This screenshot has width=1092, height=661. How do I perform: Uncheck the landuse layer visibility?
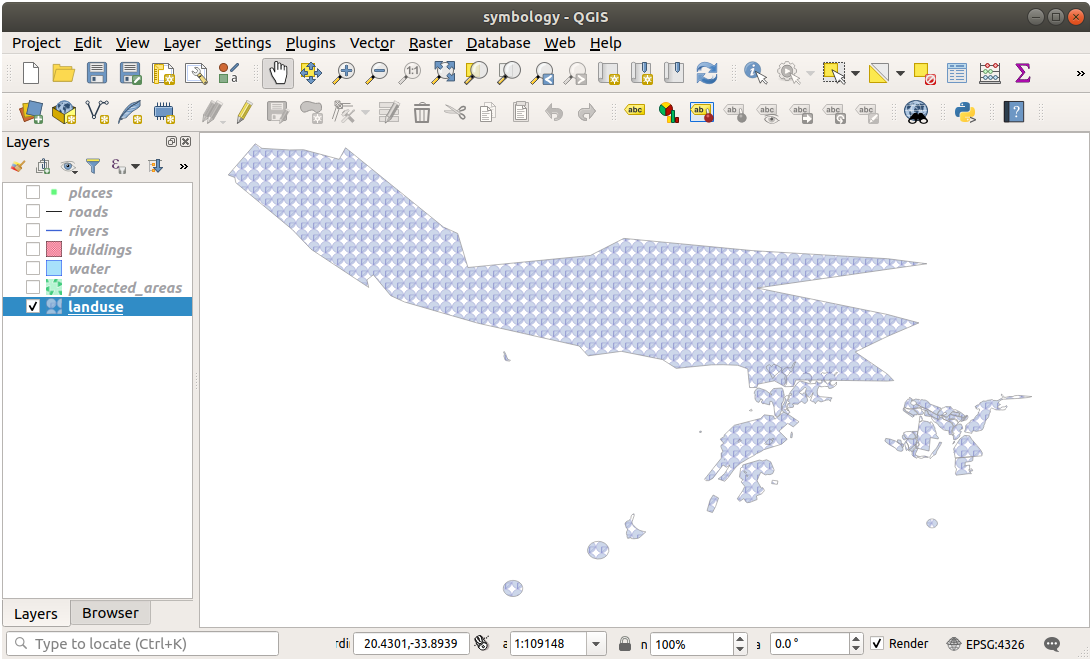click(x=31, y=306)
